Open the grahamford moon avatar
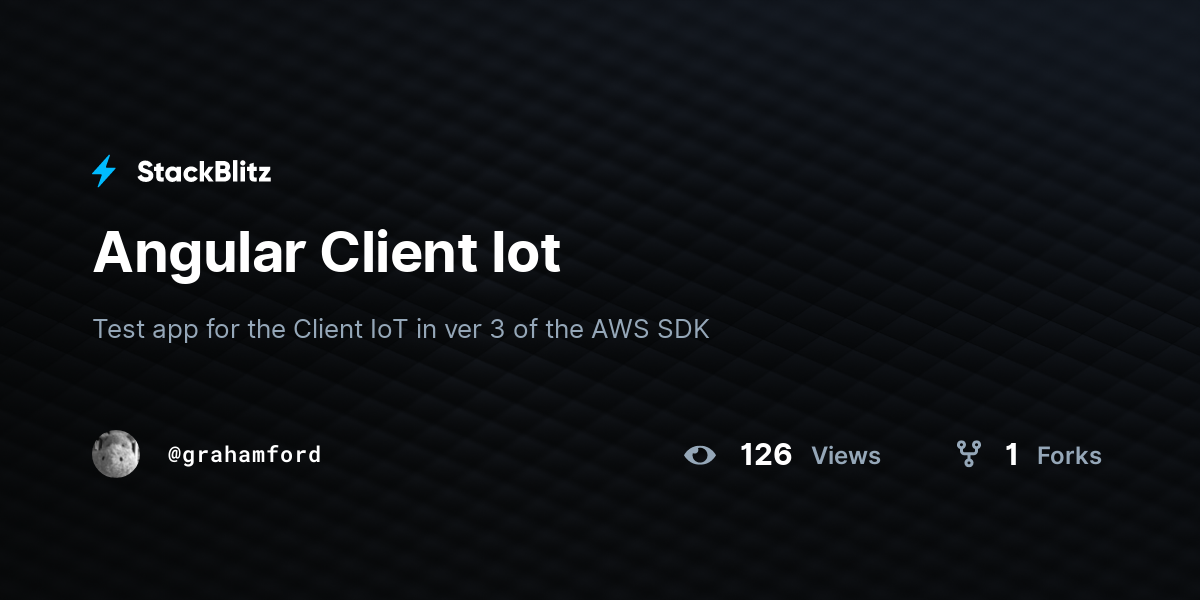The width and height of the screenshot is (1200, 600). 116,454
